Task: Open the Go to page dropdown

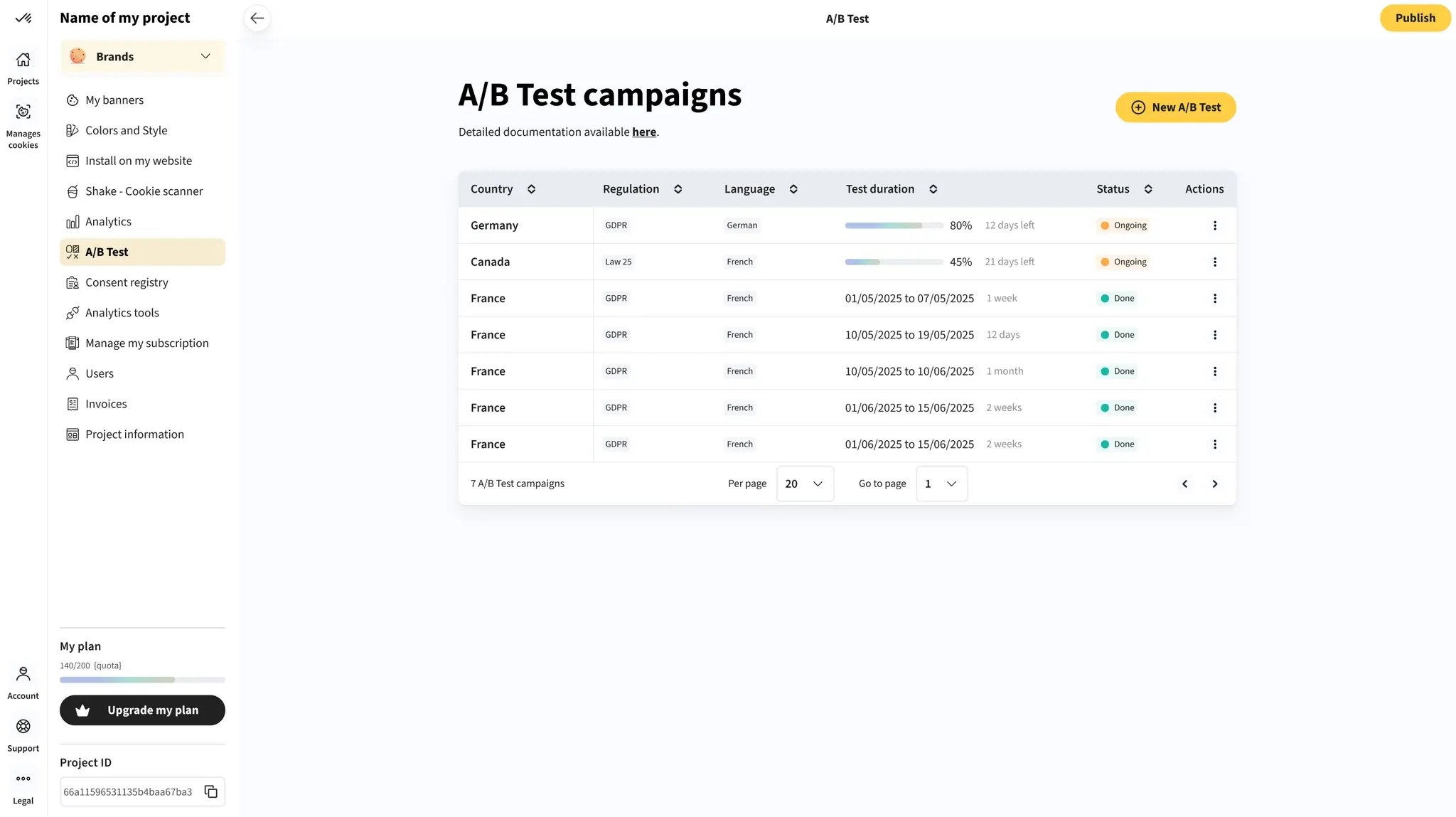Action: pyautogui.click(x=941, y=484)
